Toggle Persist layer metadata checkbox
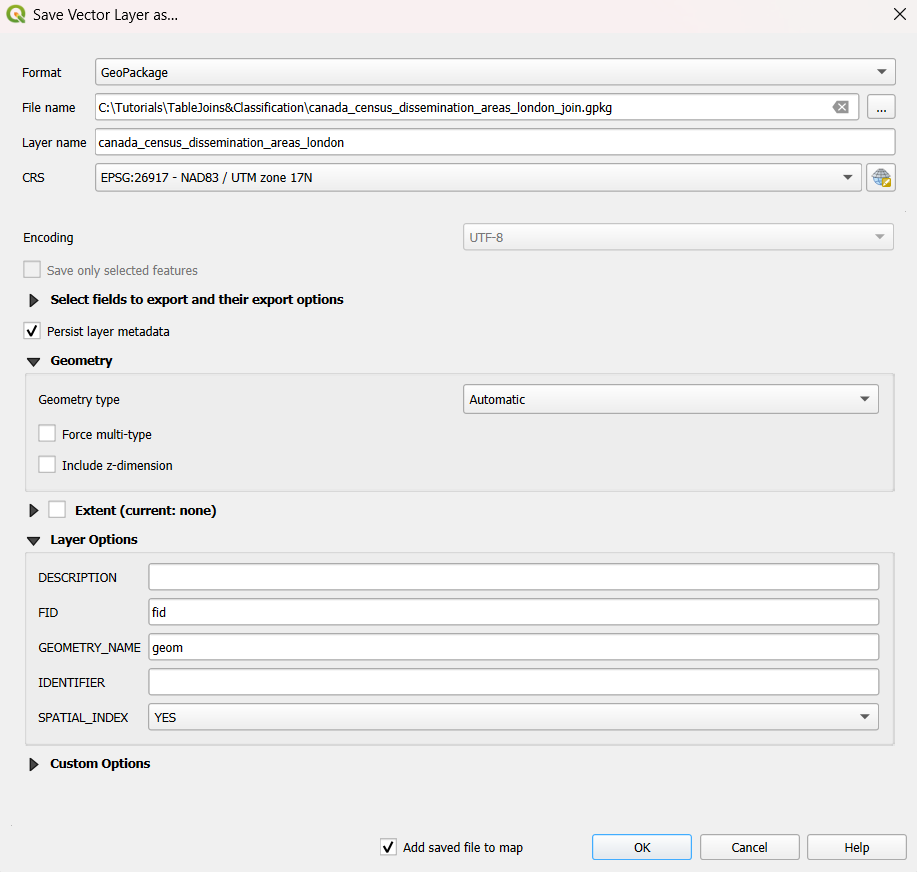Viewport: 917px width, 872px height. pyautogui.click(x=32, y=331)
